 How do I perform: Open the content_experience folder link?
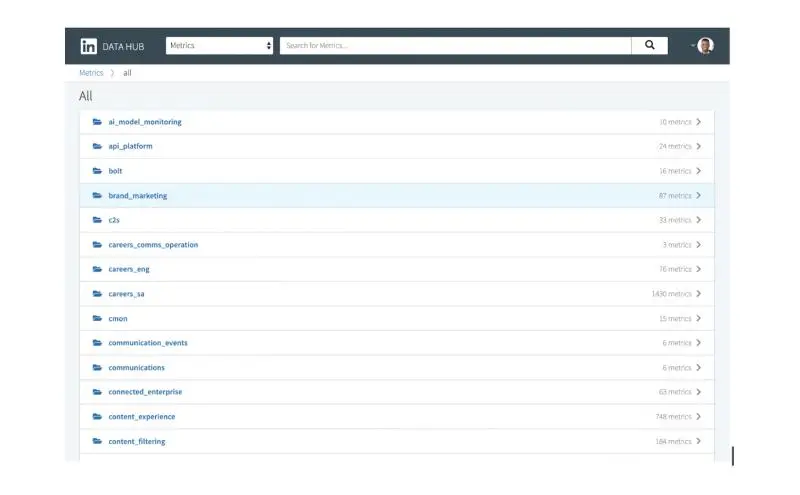tap(141, 416)
